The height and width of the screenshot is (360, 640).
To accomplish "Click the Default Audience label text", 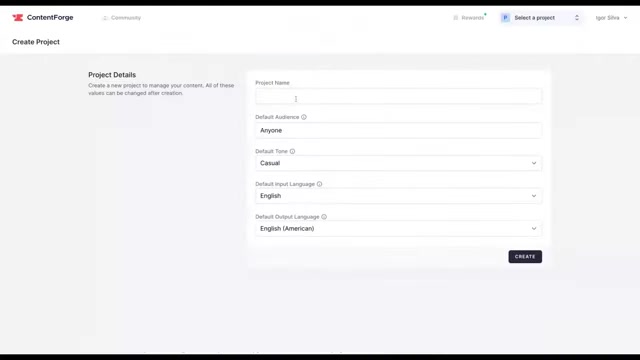I will coord(277,117).
